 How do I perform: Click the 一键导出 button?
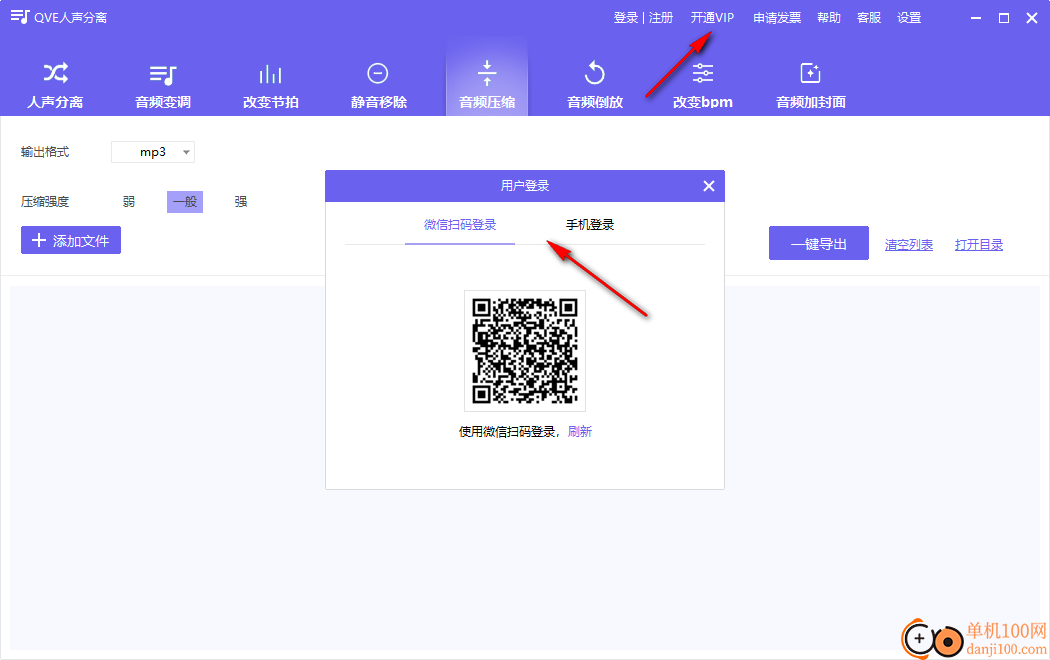(x=819, y=243)
